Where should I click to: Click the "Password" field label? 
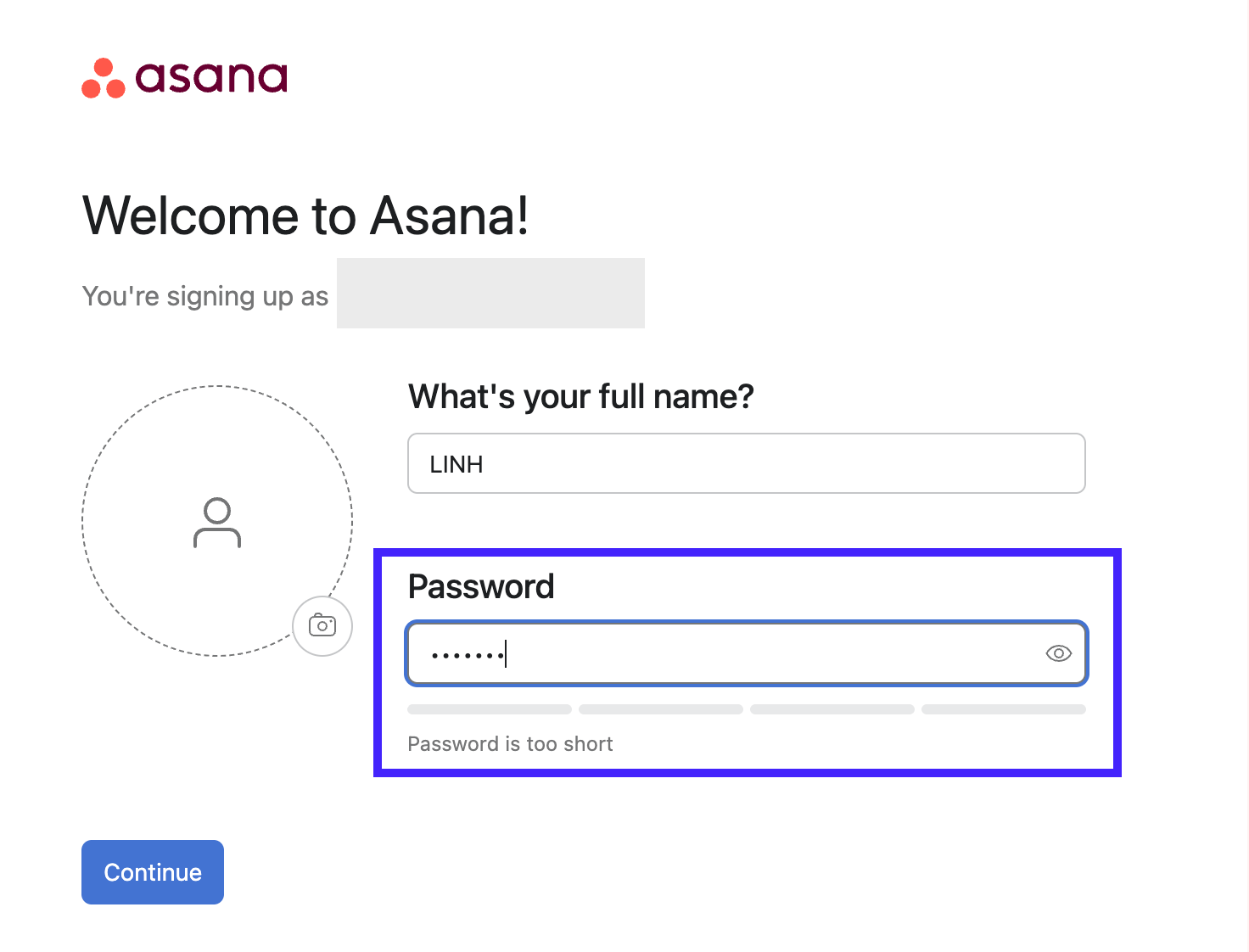(x=481, y=586)
